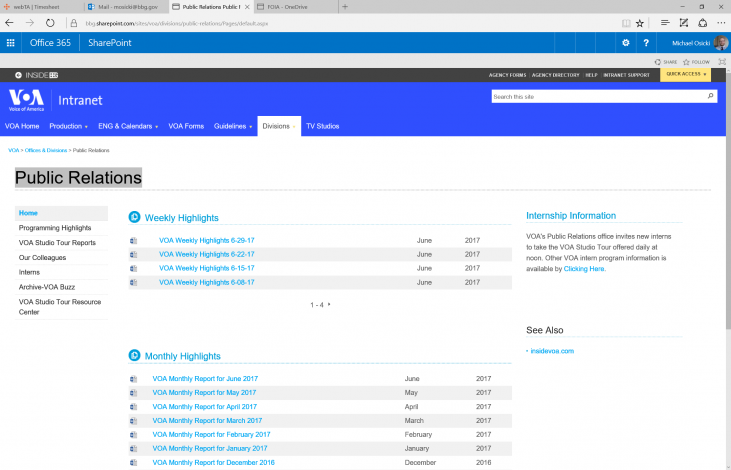The height and width of the screenshot is (470, 731).
Task: Click the browser refresh button
Action: click(x=51, y=22)
